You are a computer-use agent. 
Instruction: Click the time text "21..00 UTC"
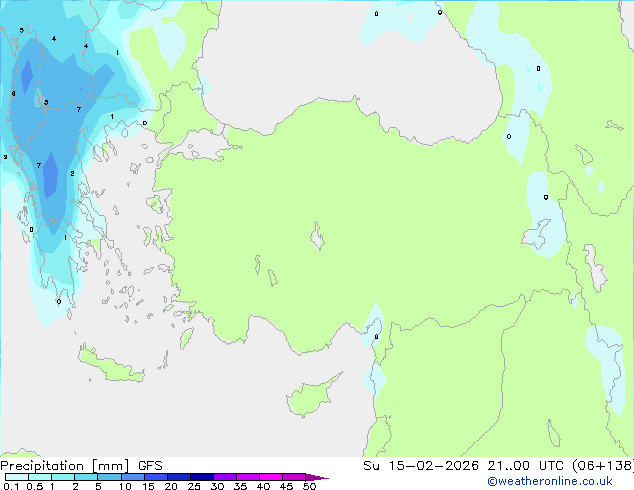[x=525, y=466]
